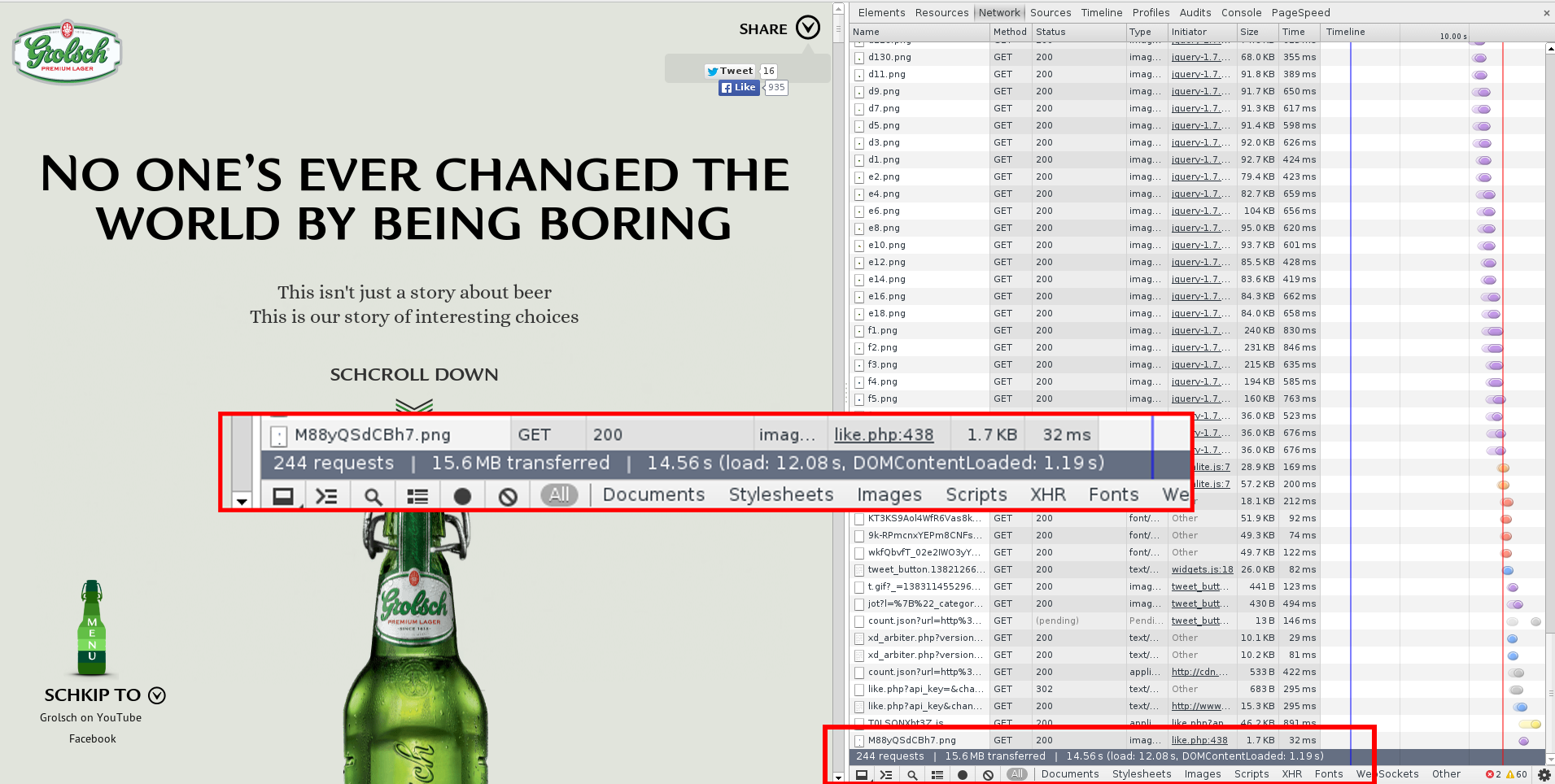Click the yellow warning count icon
Image resolution: width=1555 pixels, height=784 pixels.
pos(1510,774)
